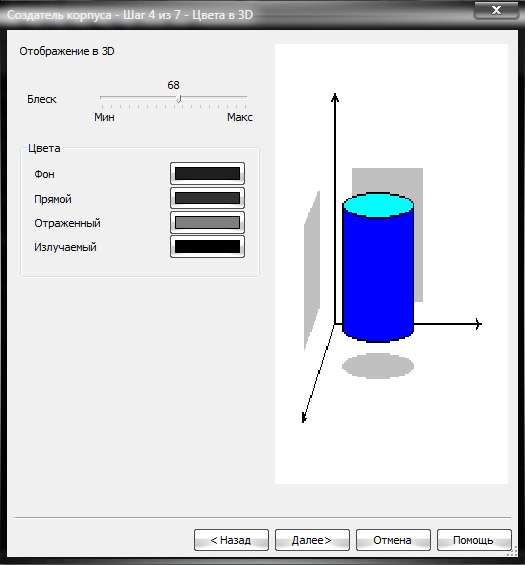The image size is (525, 565).
Task: Cancel the wizard via Отмена
Action: pos(393,540)
